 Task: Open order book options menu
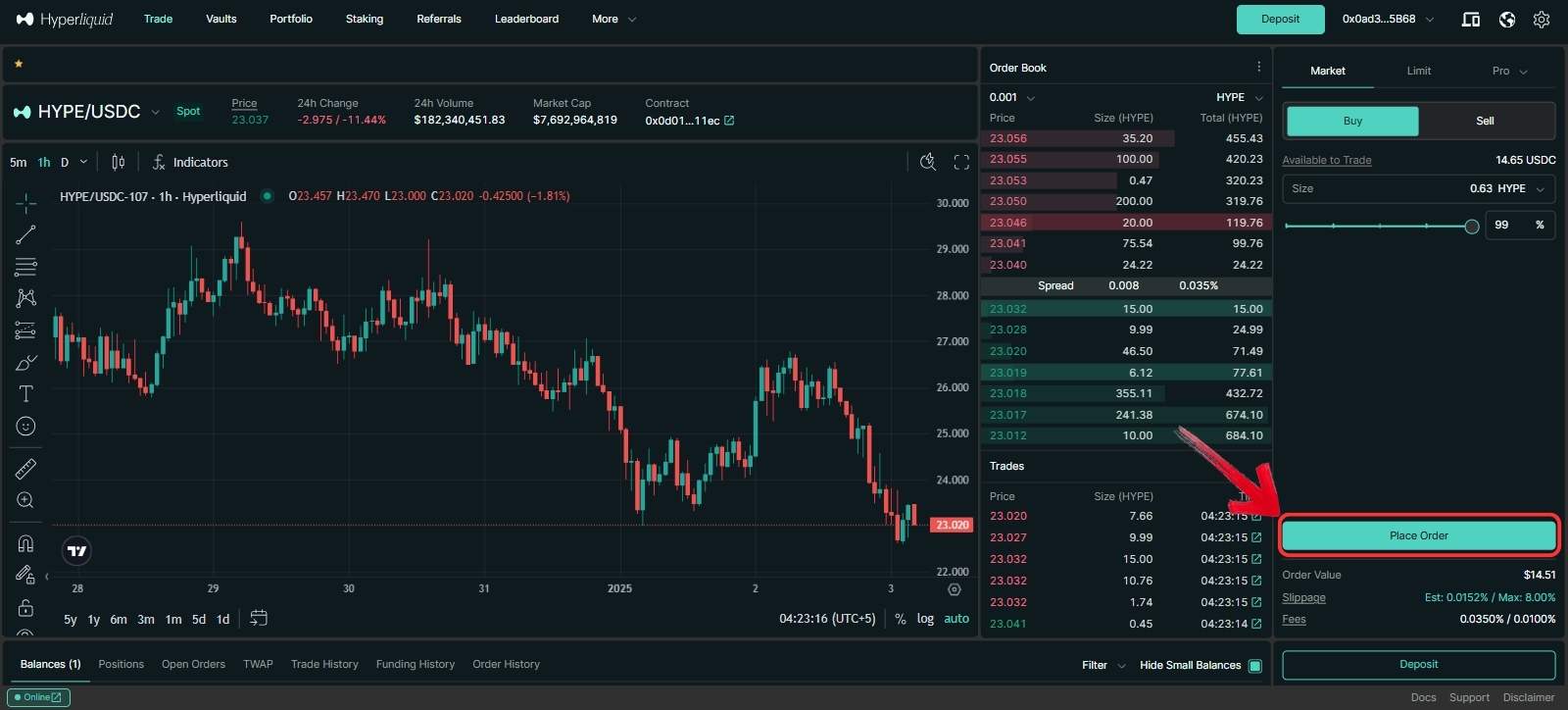point(1259,67)
